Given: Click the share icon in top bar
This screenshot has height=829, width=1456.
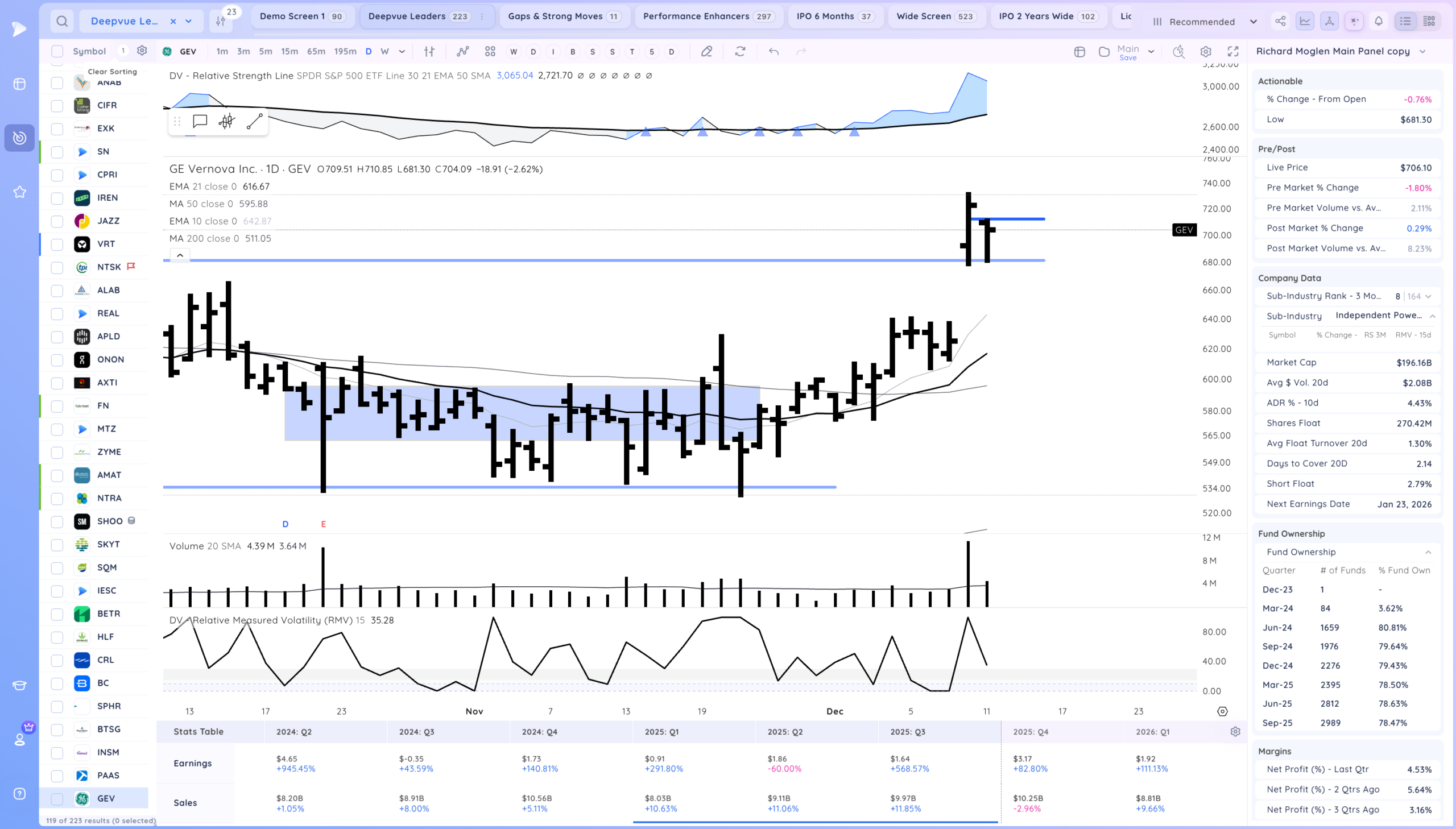Looking at the screenshot, I should coord(1280,22).
